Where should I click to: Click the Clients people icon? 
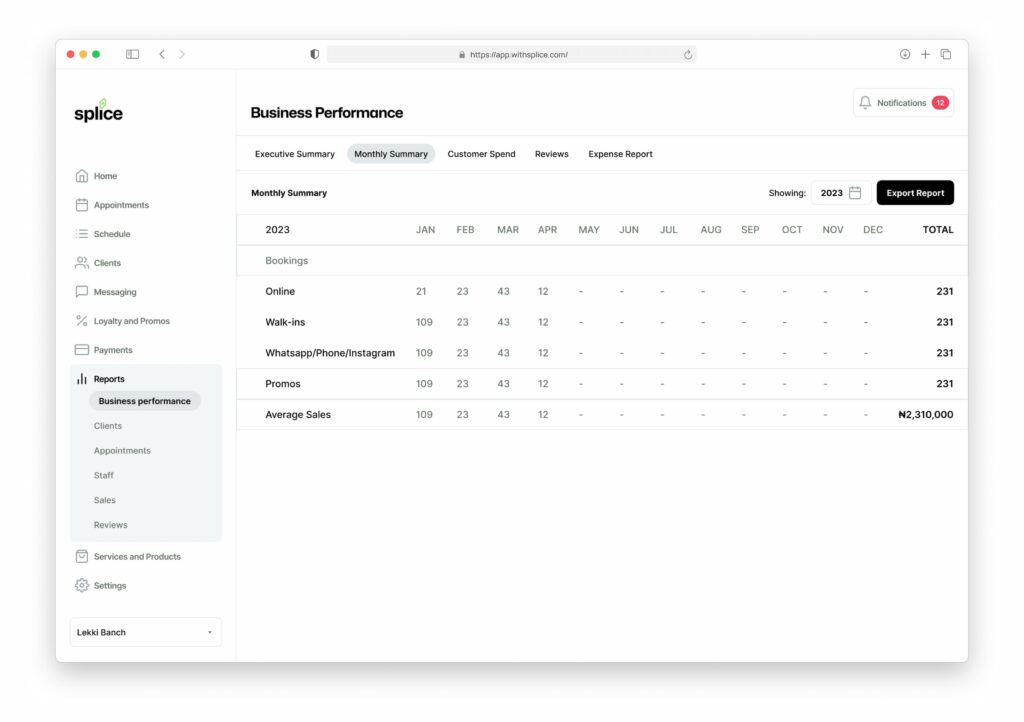82,262
